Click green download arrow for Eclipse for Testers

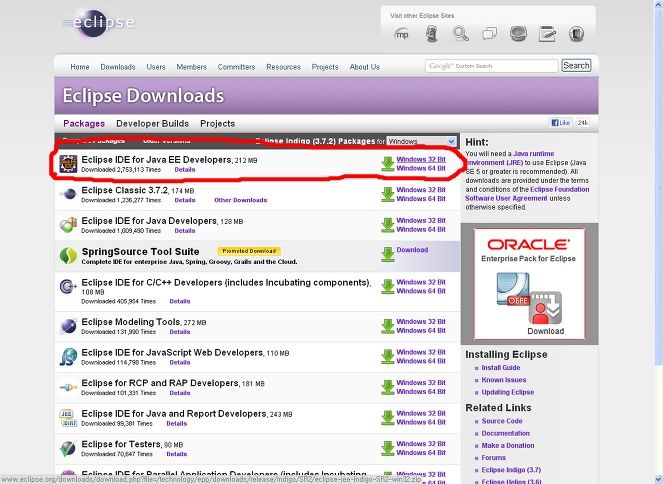pyautogui.click(x=388, y=448)
